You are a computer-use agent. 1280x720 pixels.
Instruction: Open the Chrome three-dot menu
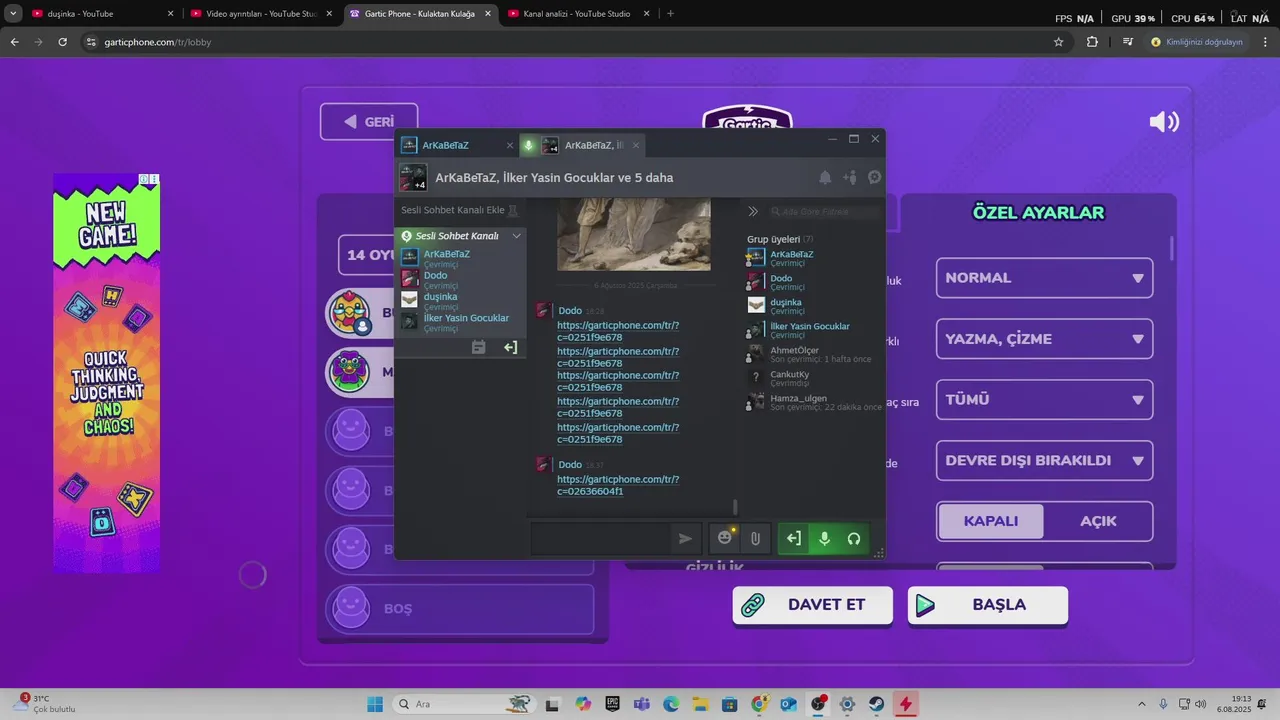(x=1265, y=42)
